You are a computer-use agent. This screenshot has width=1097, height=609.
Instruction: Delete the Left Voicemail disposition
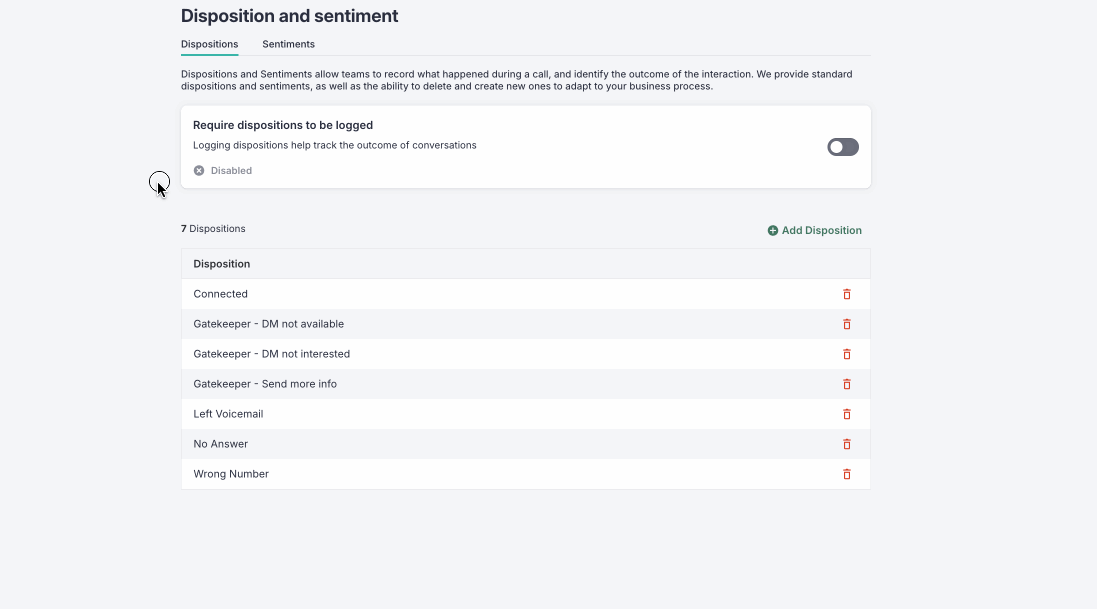[847, 414]
